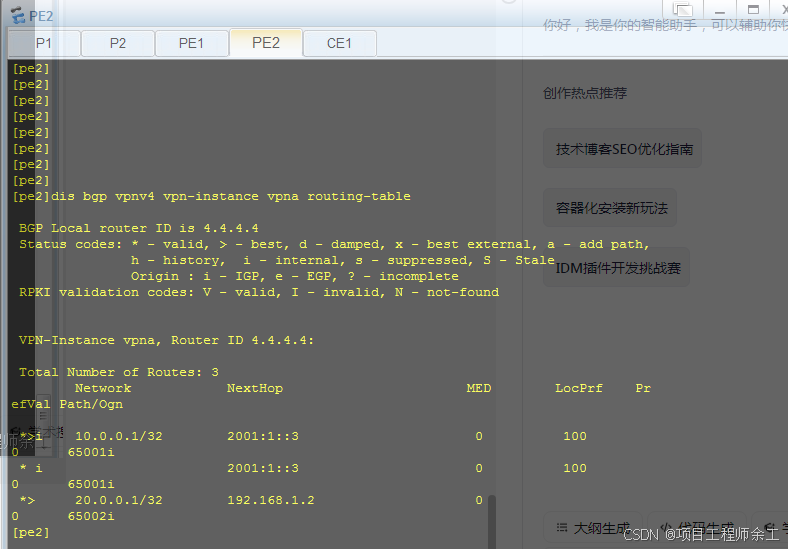Click the 创作热点推荐 heading
The image size is (788, 549).
click(585, 93)
